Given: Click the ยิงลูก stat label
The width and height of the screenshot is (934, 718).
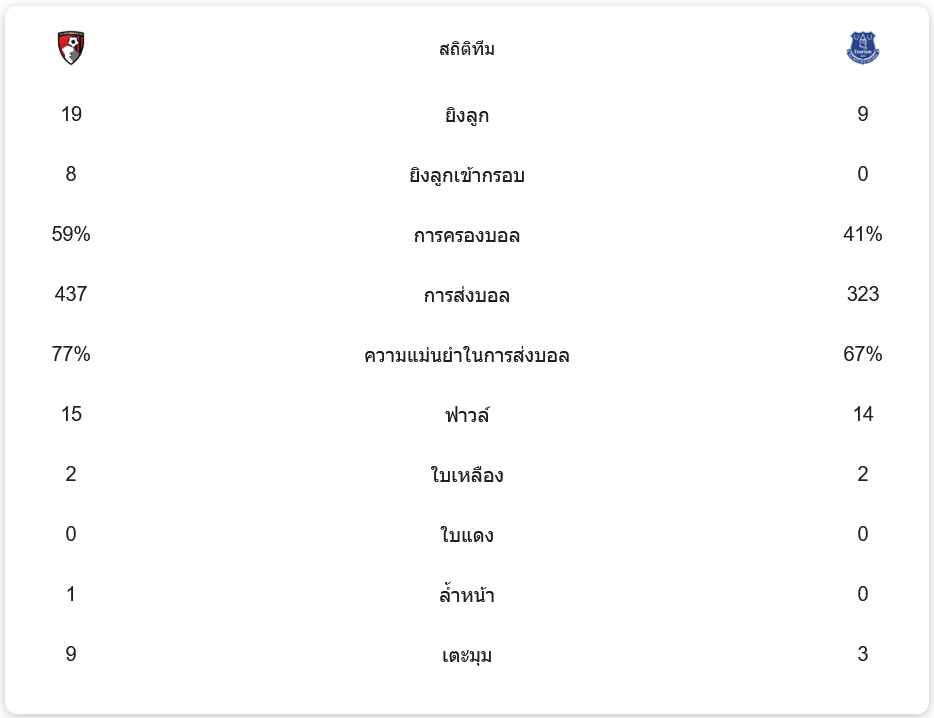Looking at the screenshot, I should (467, 115).
